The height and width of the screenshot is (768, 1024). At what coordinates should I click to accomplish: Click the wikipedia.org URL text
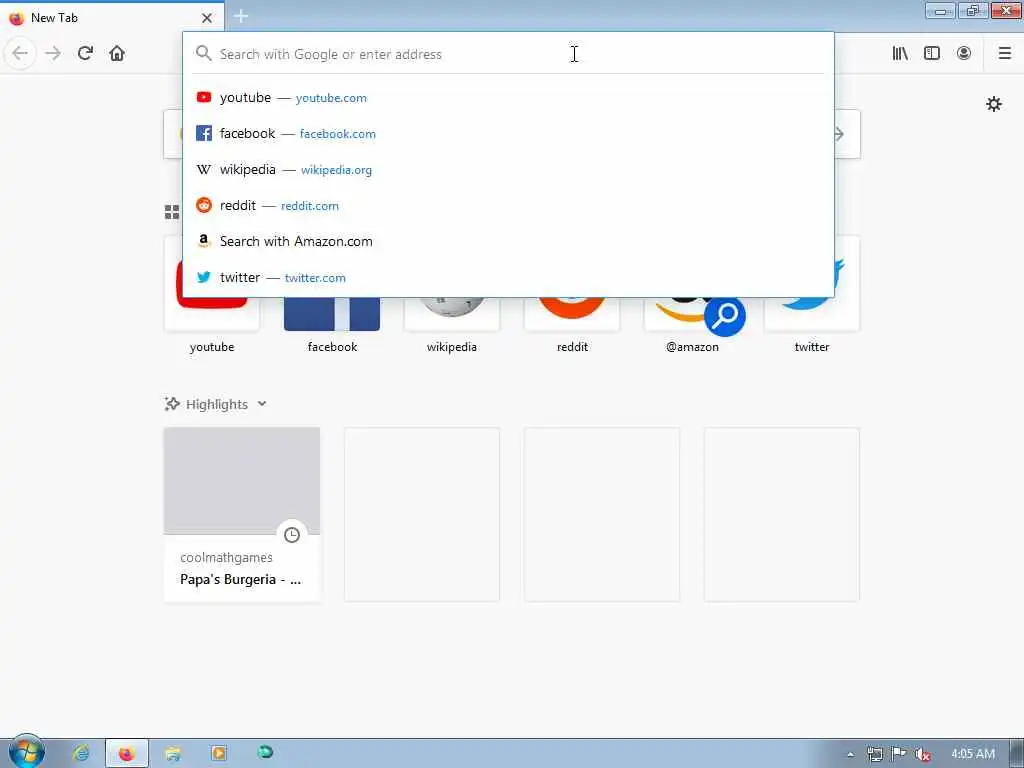click(x=336, y=170)
